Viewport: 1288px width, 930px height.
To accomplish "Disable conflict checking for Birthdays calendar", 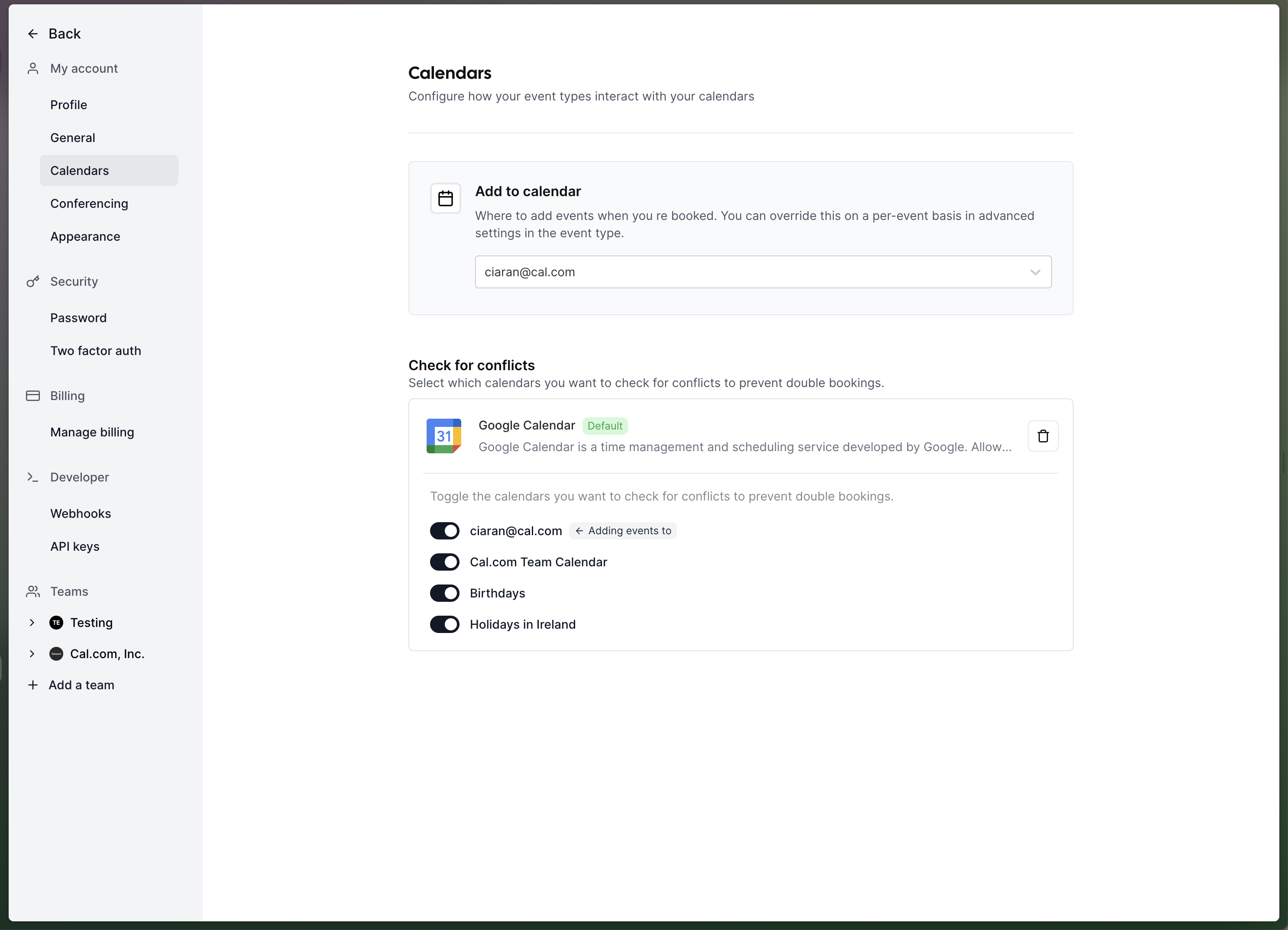I will click(444, 593).
